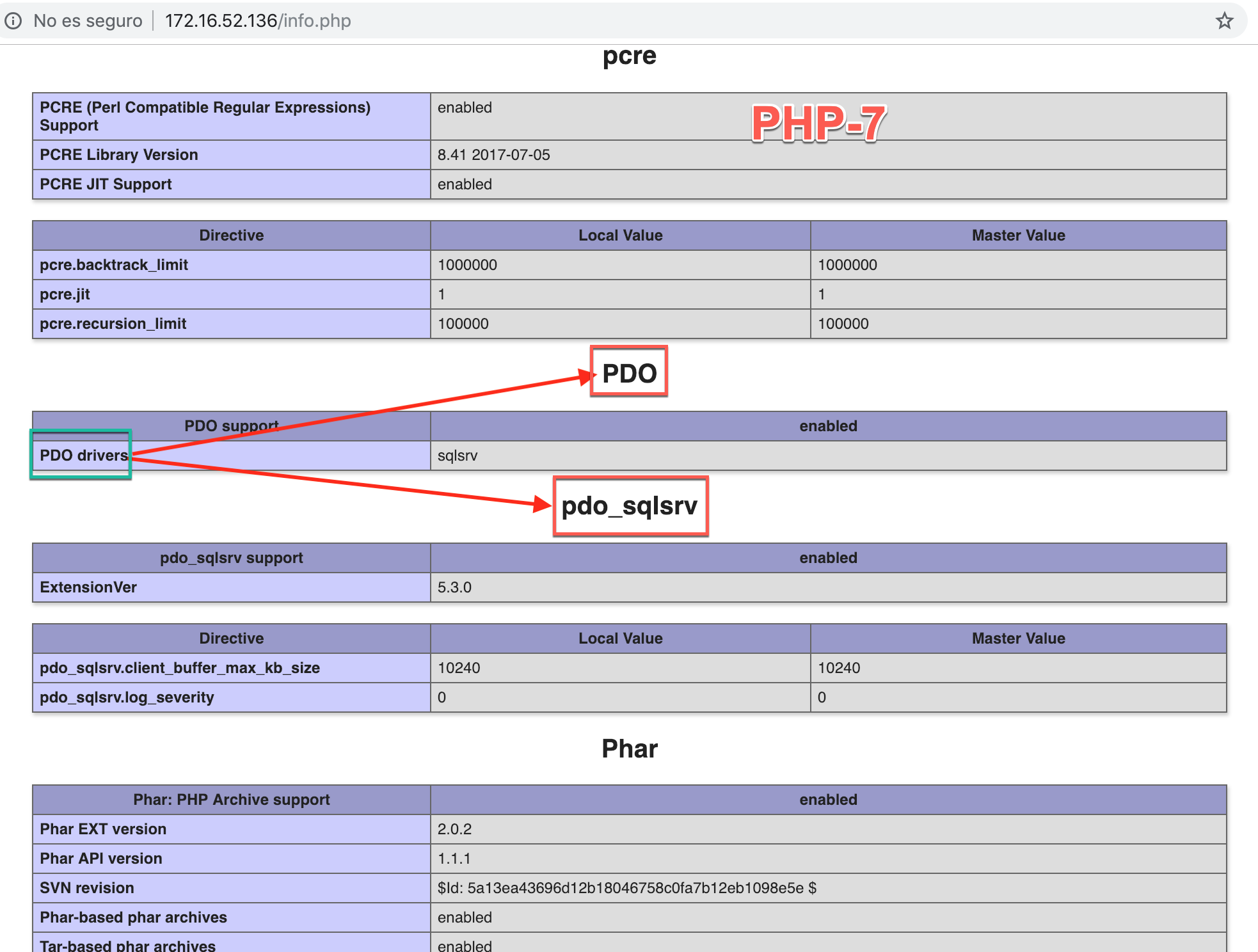Click the 'No es seguro' security label
This screenshot has width=1258, height=952.
tap(88, 21)
